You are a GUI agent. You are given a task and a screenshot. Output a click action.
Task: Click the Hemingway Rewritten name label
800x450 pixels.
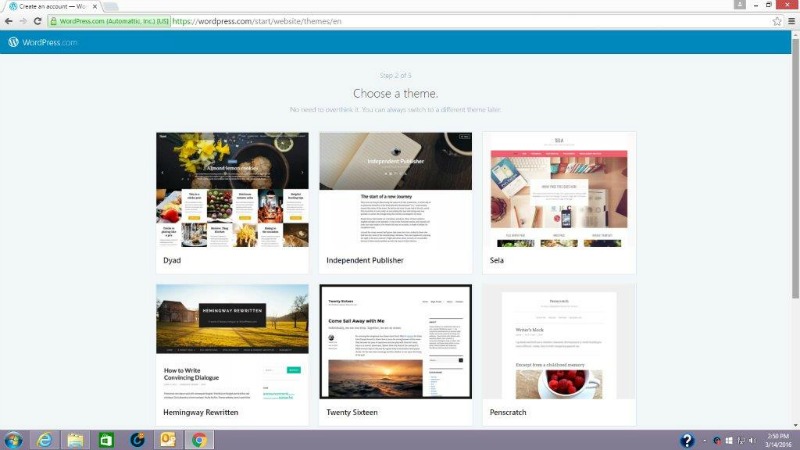tap(201, 412)
